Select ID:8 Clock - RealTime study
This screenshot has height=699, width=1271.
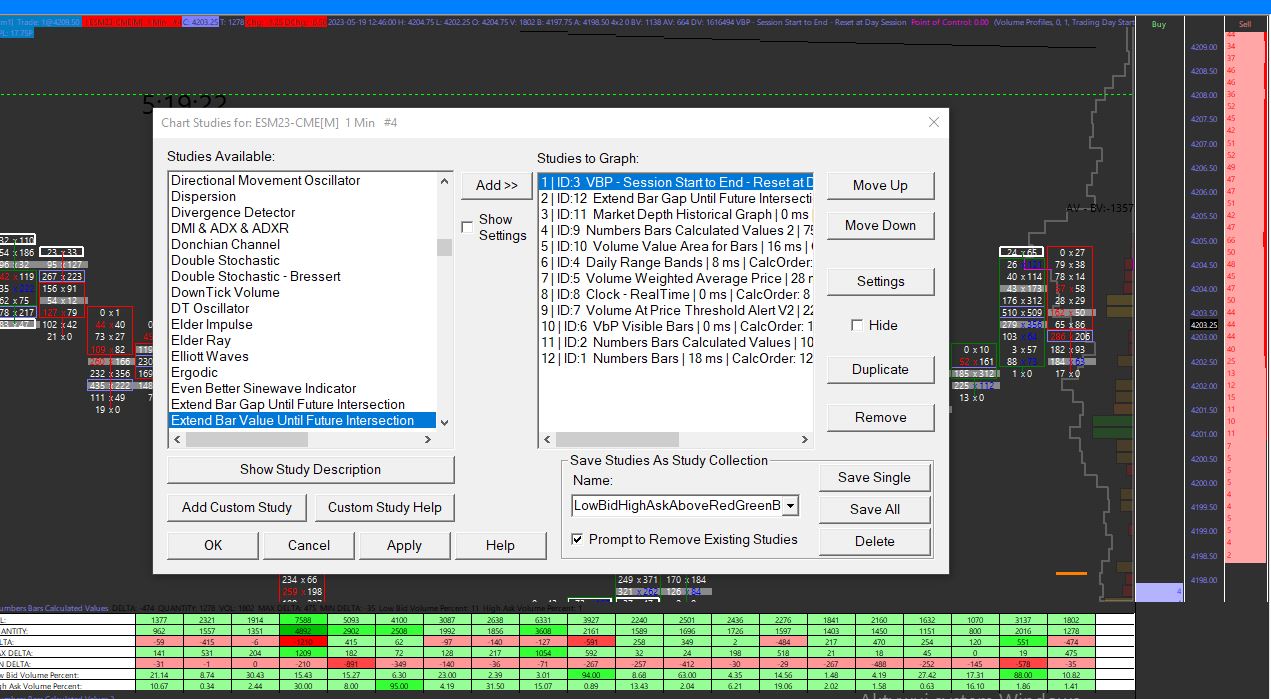click(676, 294)
